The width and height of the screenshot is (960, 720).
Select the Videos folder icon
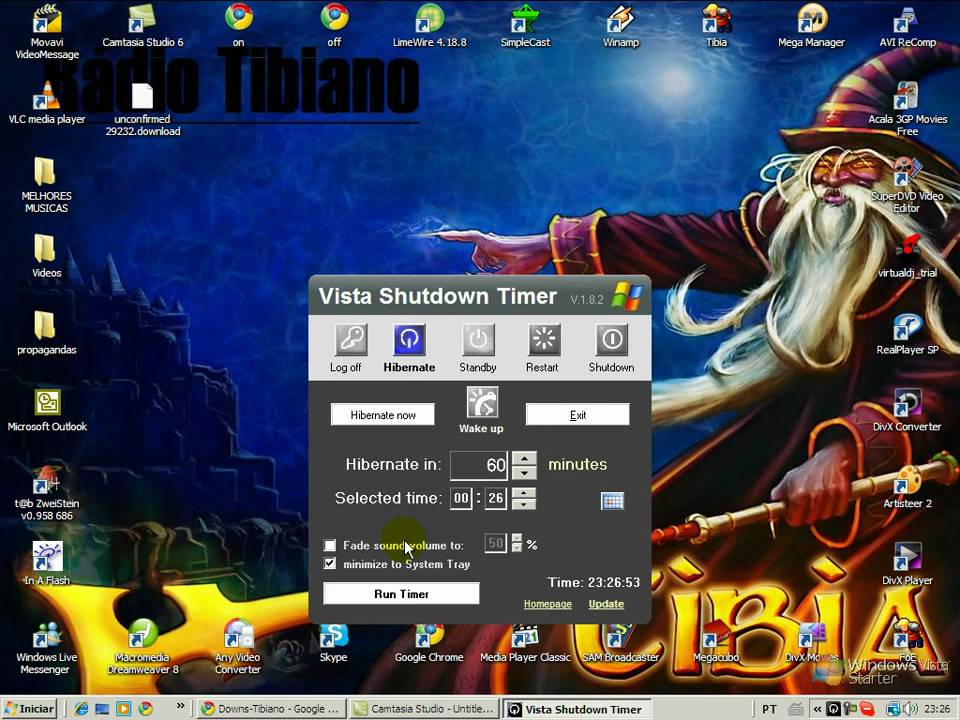(47, 257)
